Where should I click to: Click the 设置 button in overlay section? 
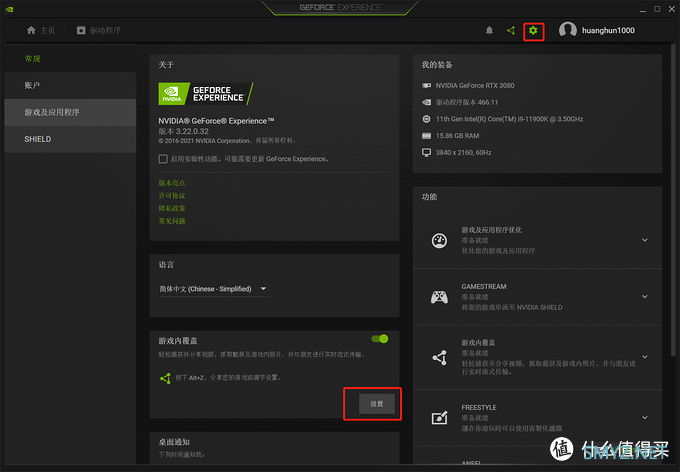click(377, 404)
